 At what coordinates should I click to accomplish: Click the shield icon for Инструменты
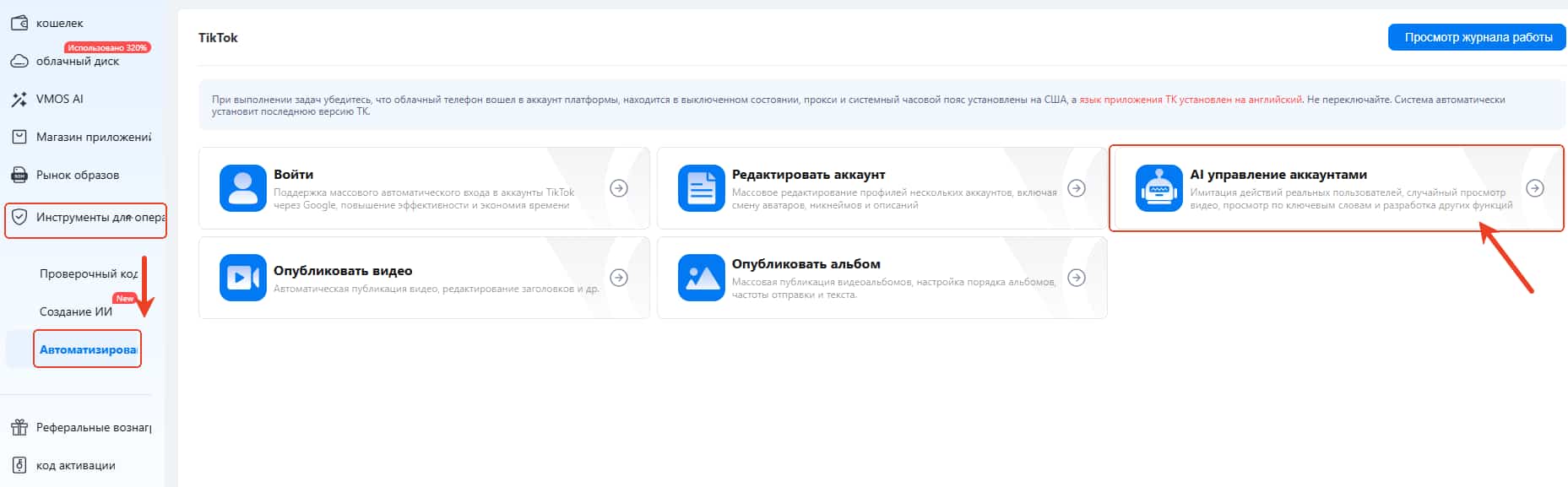tap(19, 217)
